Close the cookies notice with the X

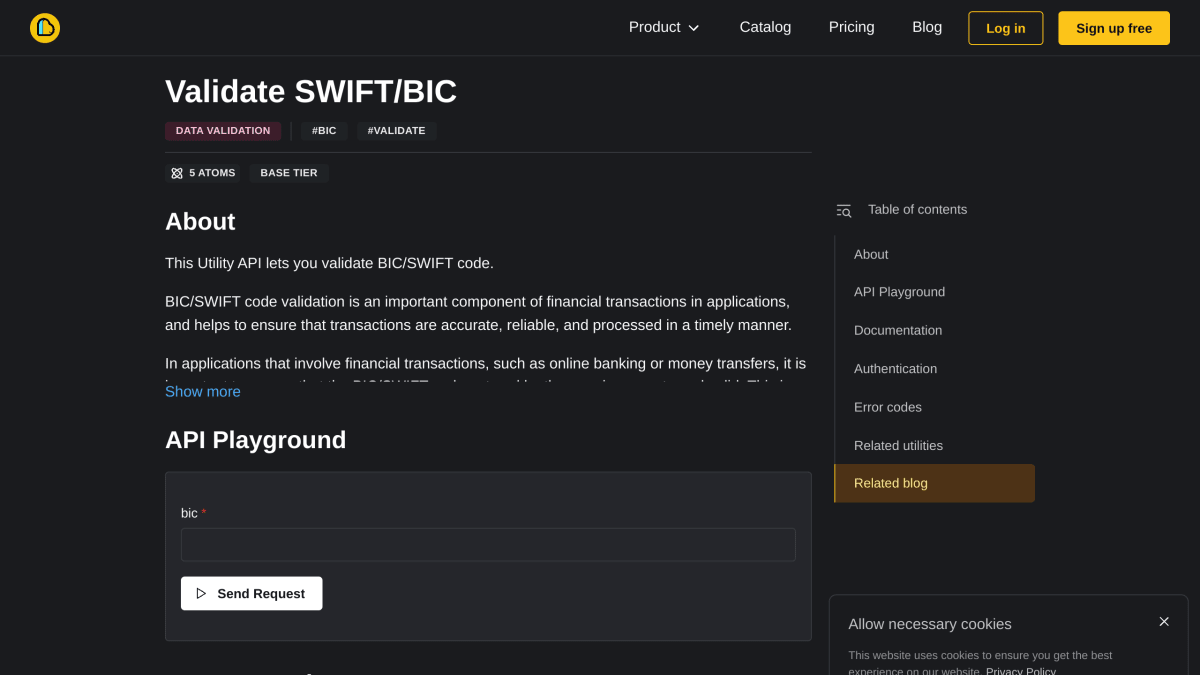1164,622
